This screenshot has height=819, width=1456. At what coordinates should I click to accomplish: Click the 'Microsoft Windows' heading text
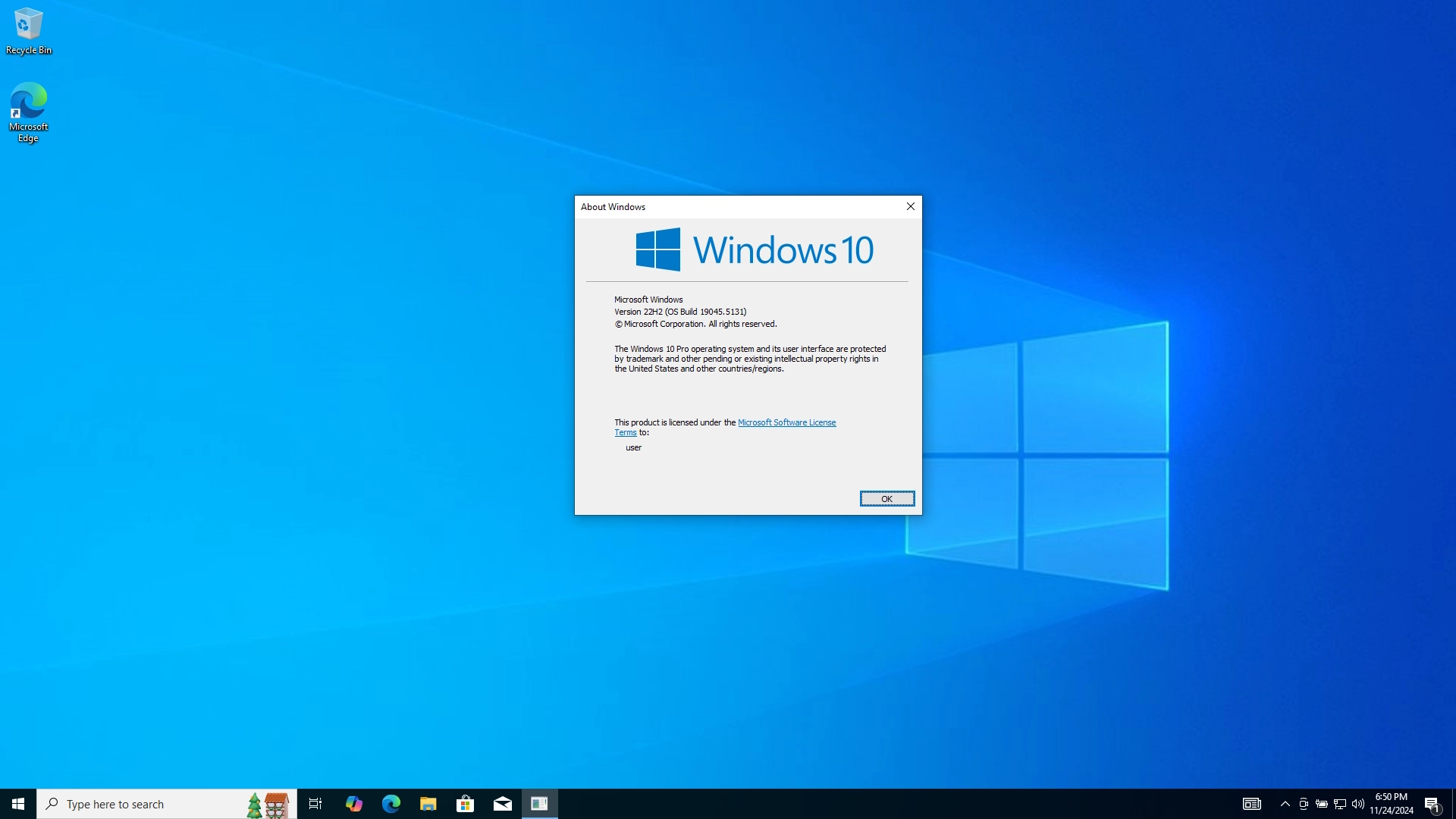[648, 300]
